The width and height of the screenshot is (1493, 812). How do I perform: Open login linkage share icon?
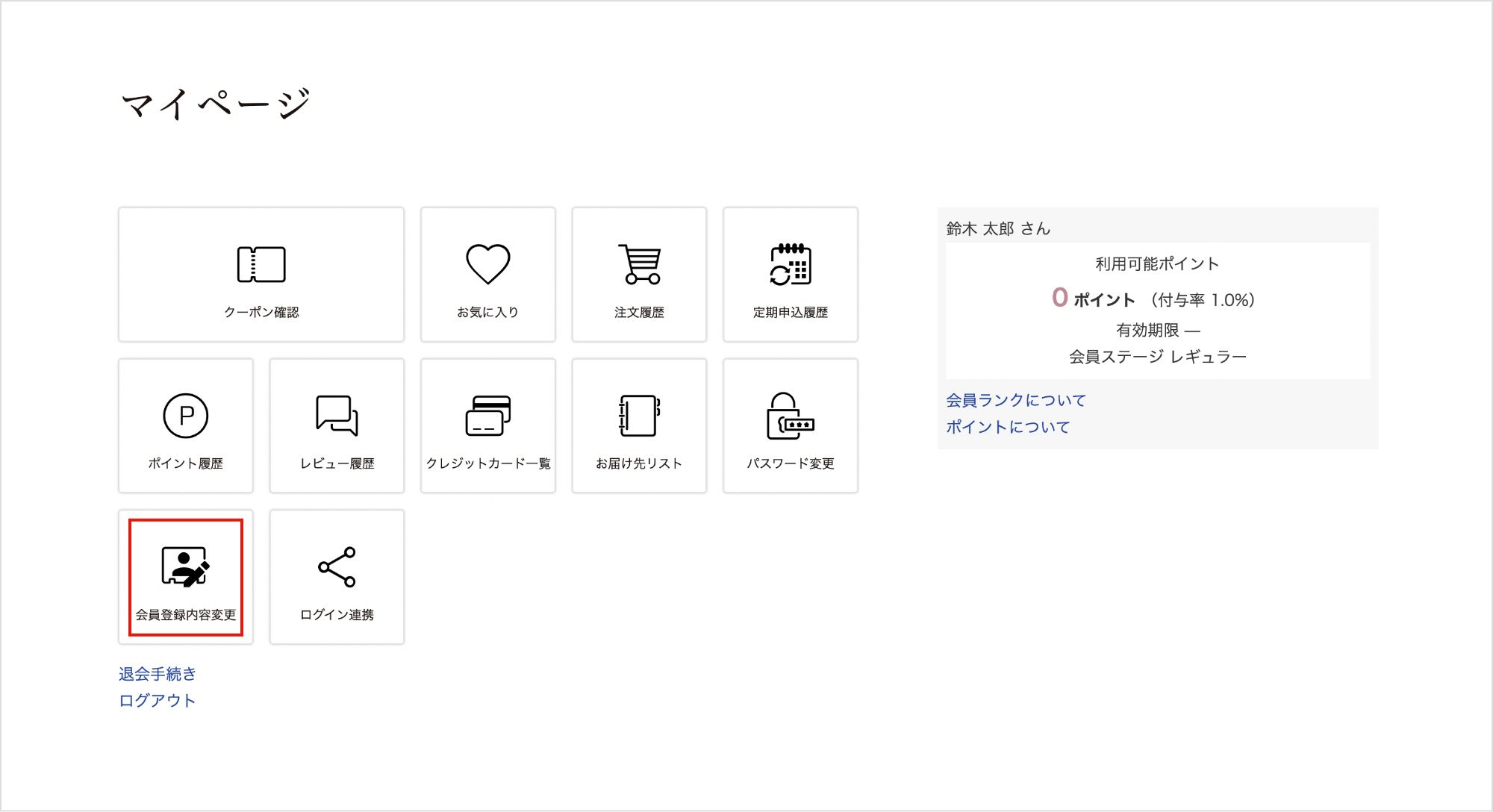[x=337, y=567]
